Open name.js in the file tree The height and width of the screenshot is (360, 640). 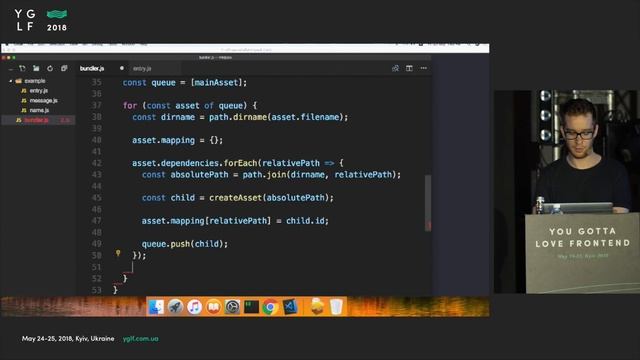(39, 110)
